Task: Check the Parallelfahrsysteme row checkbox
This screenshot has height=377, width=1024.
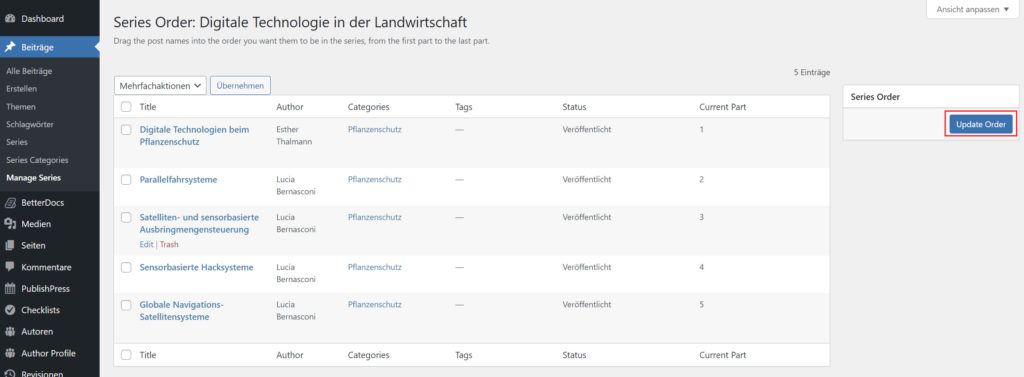Action: point(126,180)
